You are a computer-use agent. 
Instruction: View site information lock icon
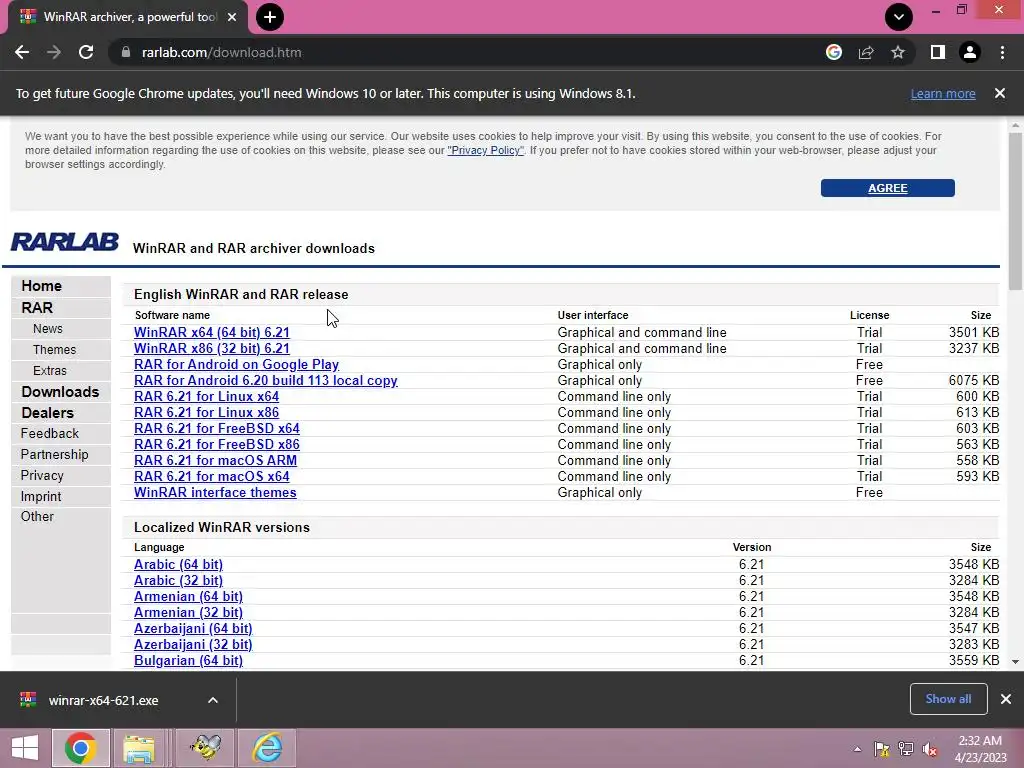(x=126, y=52)
